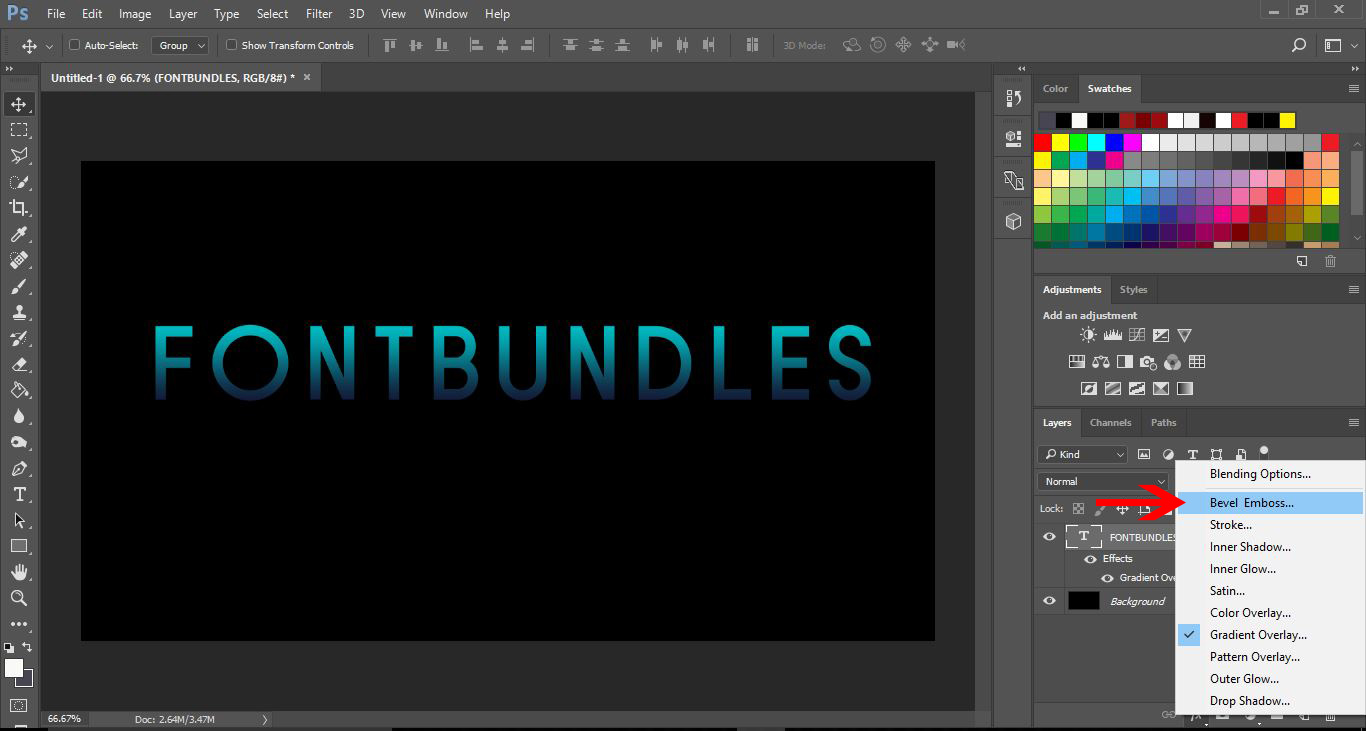Open the Adjustments panel menu
This screenshot has height=731, width=1366.
[1354, 289]
